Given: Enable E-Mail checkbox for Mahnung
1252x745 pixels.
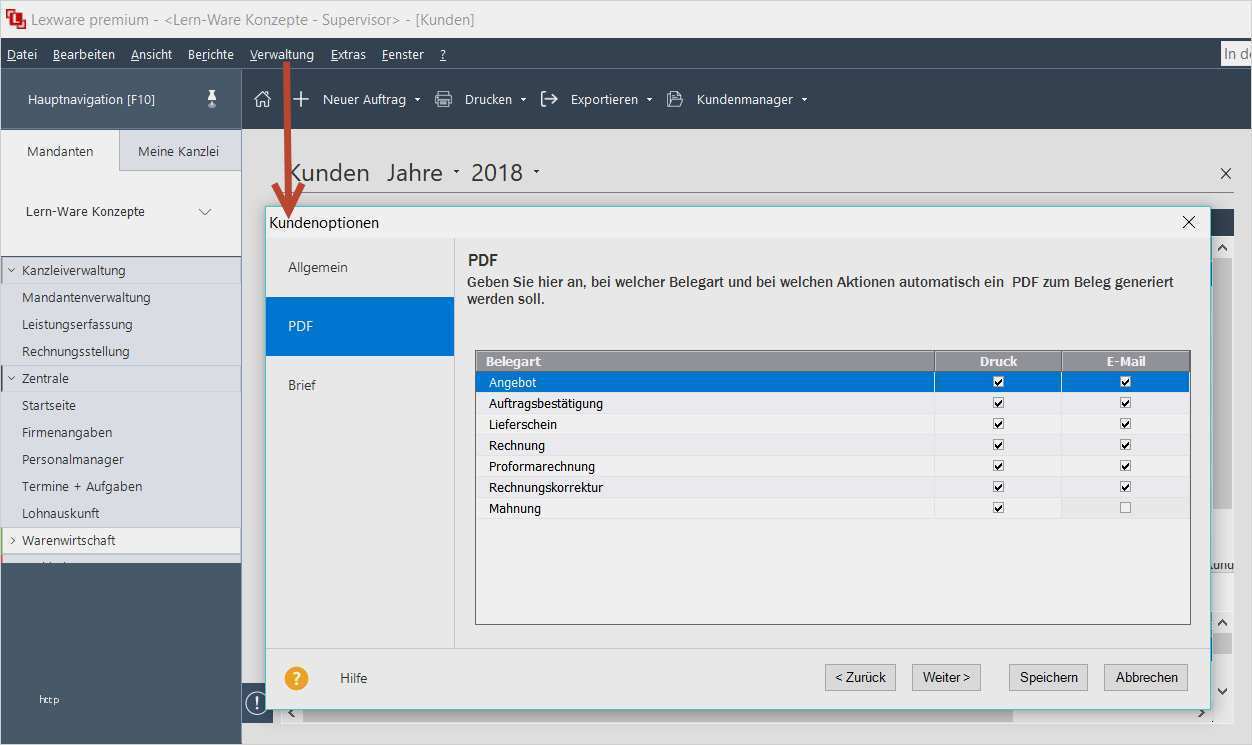Looking at the screenshot, I should tap(1125, 508).
